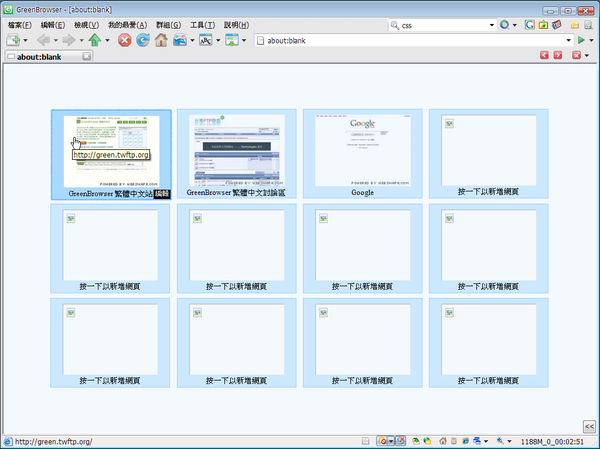The width and height of the screenshot is (600, 449).
Task: Click the zoom magnifier icon in status bar
Action: [500, 441]
